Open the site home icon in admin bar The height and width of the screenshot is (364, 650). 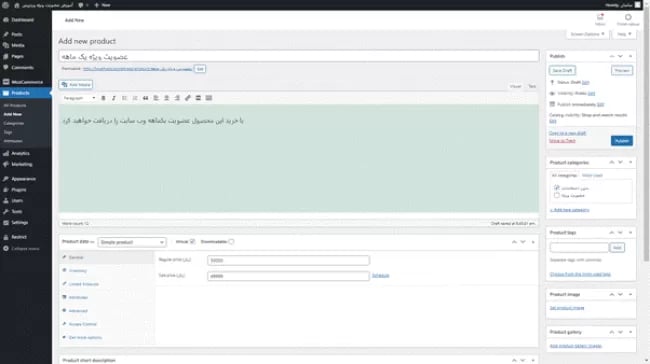[x=17, y=5]
